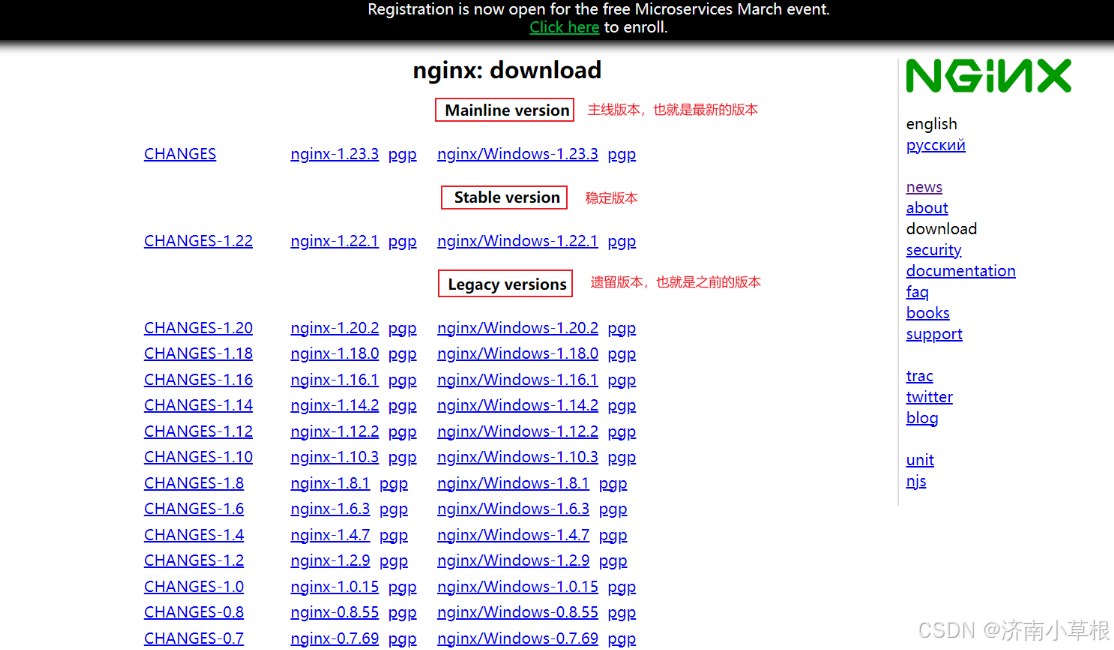Image resolution: width=1114 pixels, height=650 pixels.
Task: Download nginx-0.8.55
Action: pos(335,613)
